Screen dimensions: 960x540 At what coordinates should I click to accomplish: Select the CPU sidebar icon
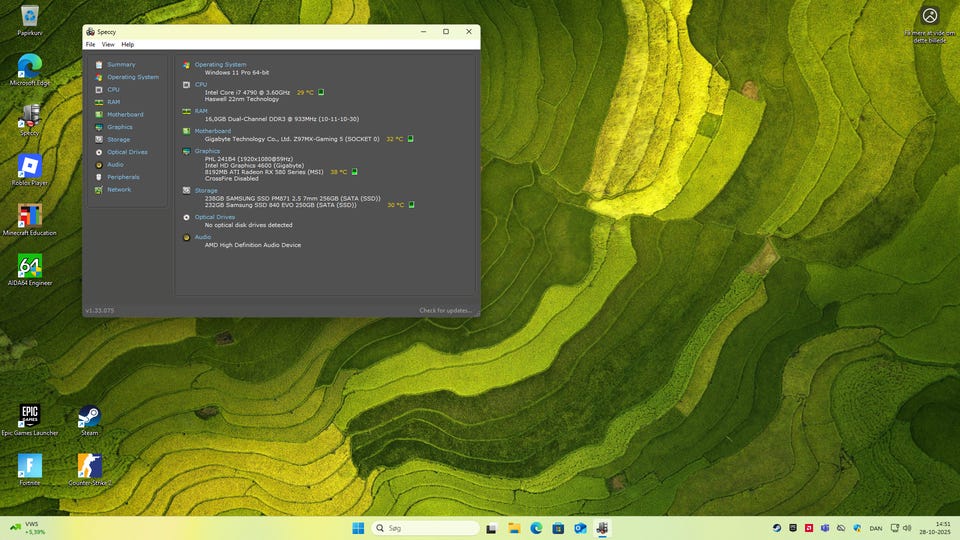pos(99,90)
